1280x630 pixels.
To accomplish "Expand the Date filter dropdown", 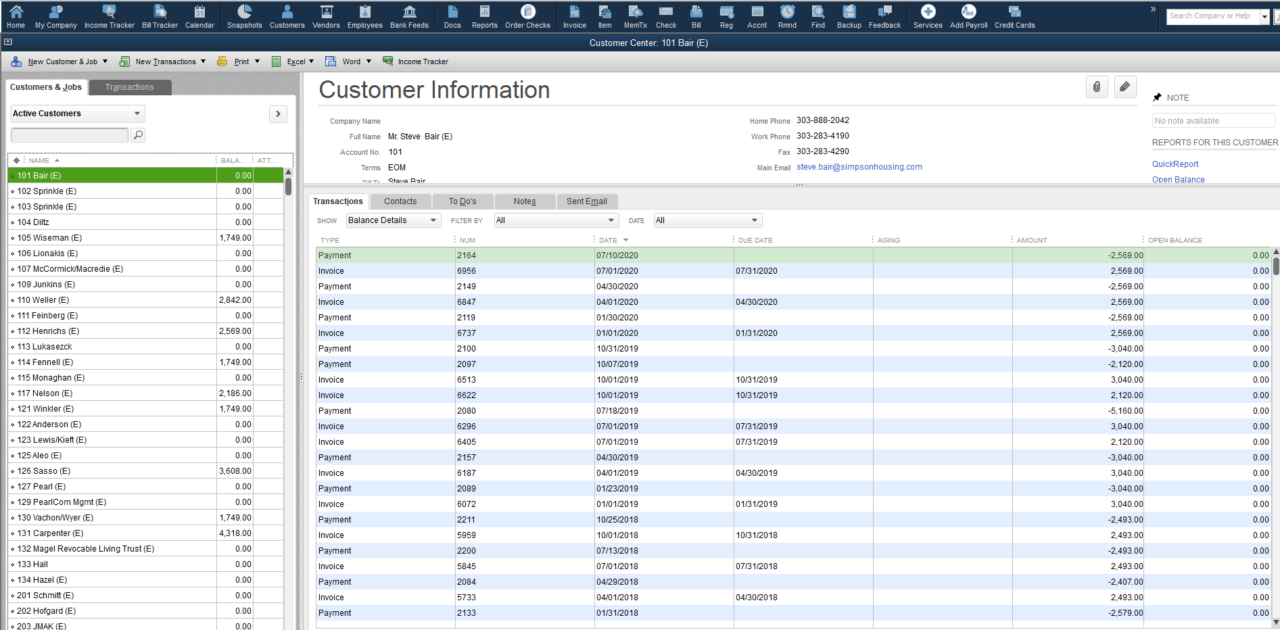I will point(708,220).
